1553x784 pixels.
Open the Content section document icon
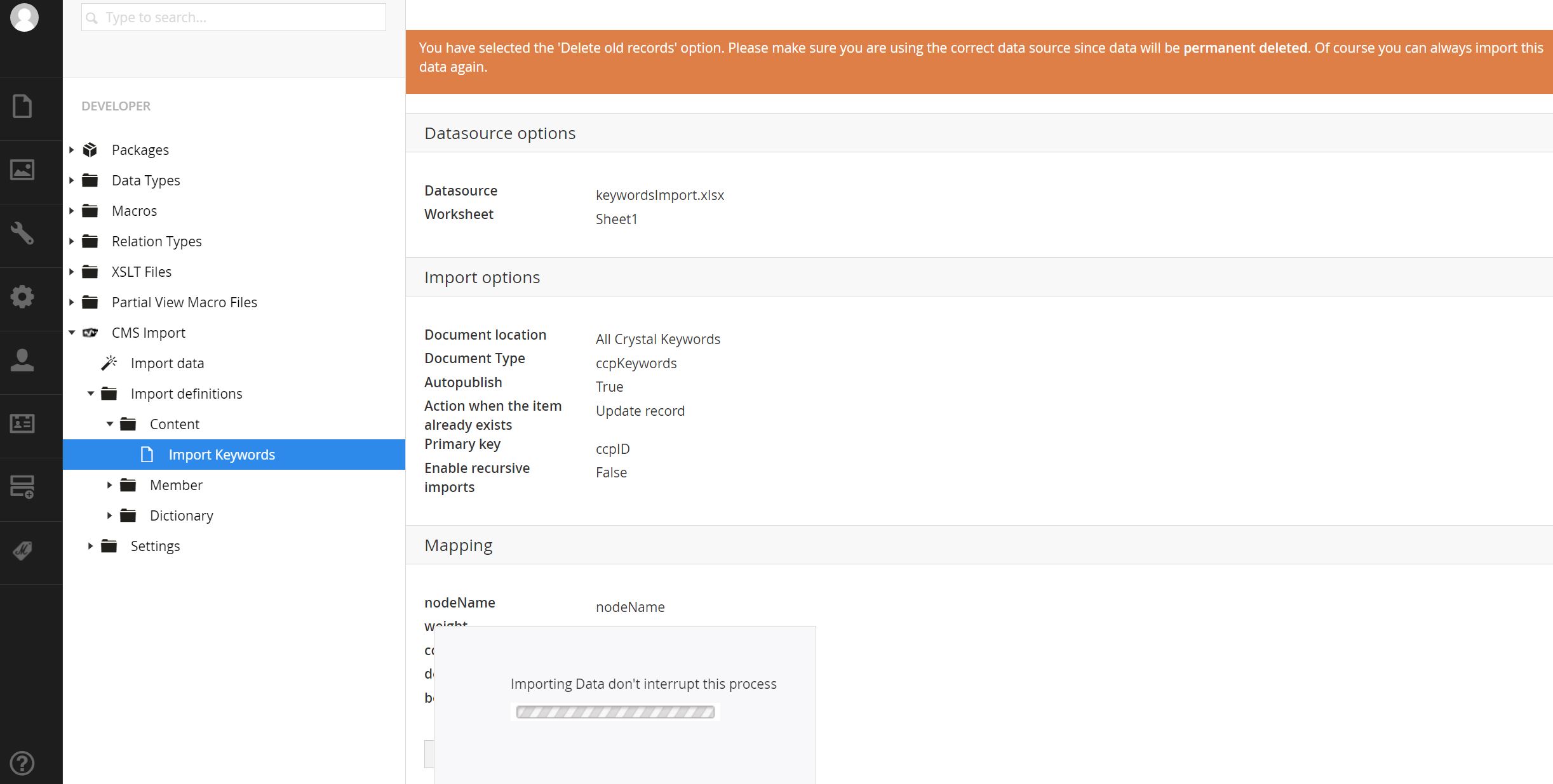point(22,106)
